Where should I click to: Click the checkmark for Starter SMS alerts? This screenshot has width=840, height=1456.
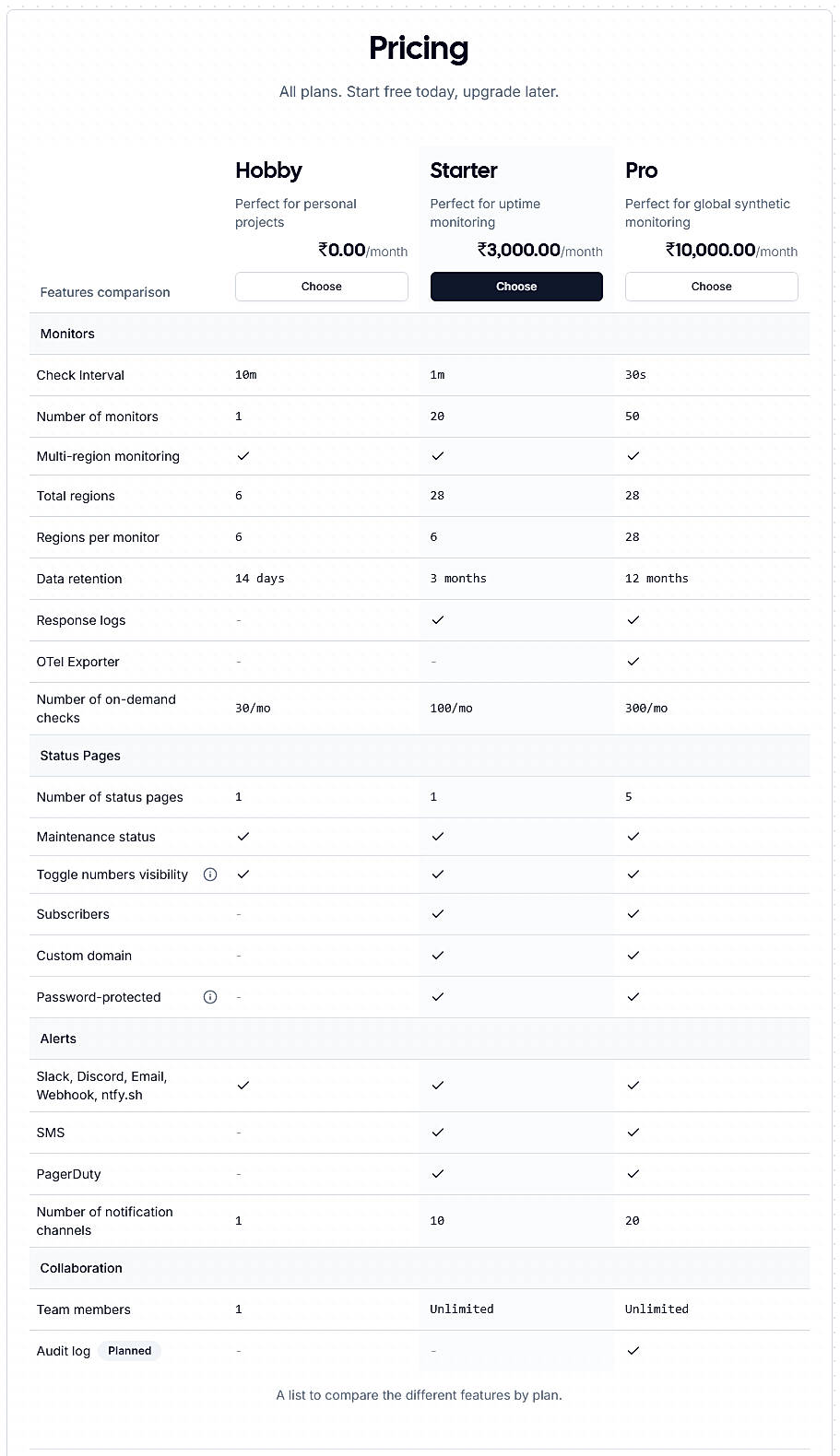(x=438, y=1132)
